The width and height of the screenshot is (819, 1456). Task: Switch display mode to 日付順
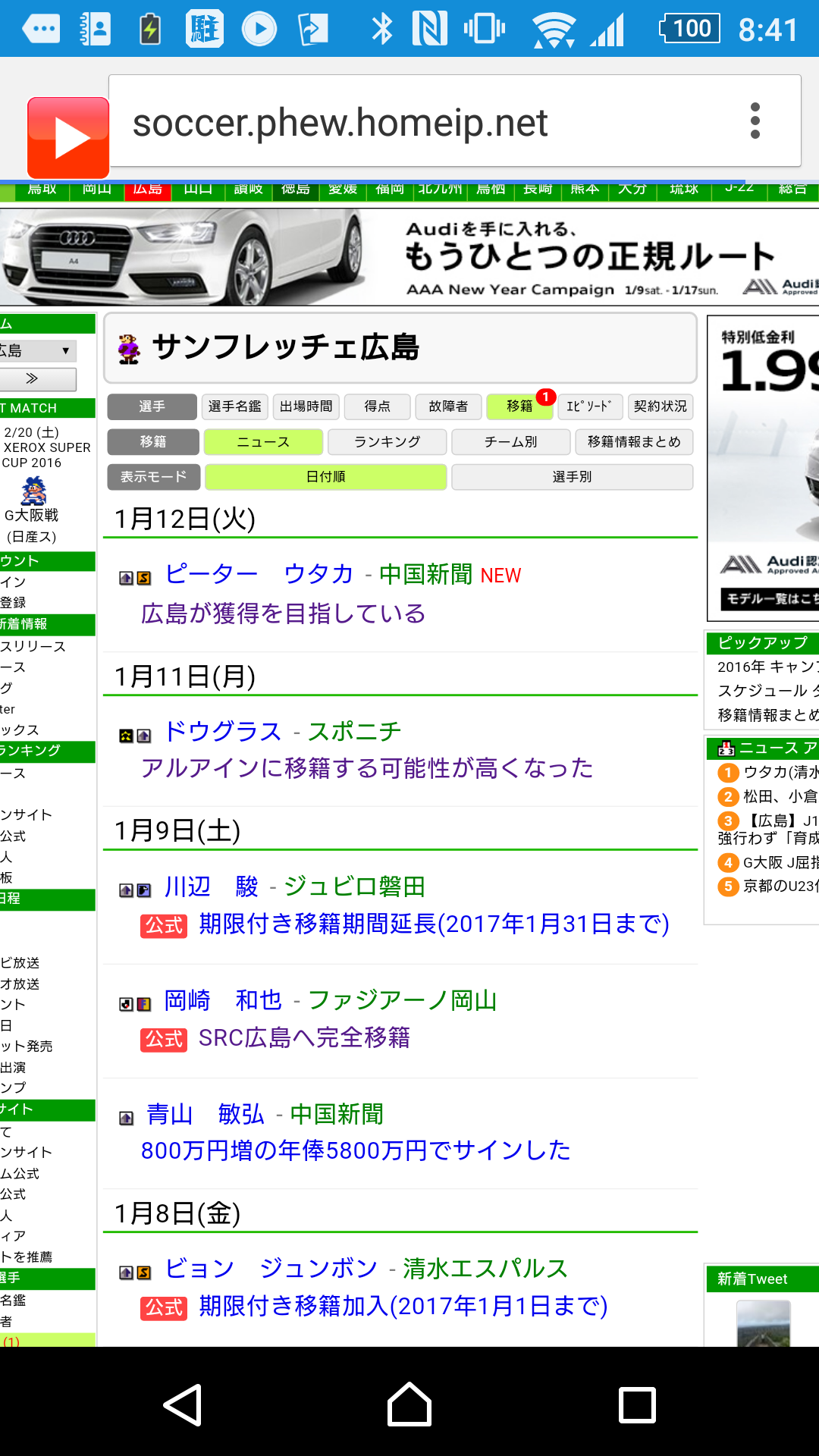(325, 477)
